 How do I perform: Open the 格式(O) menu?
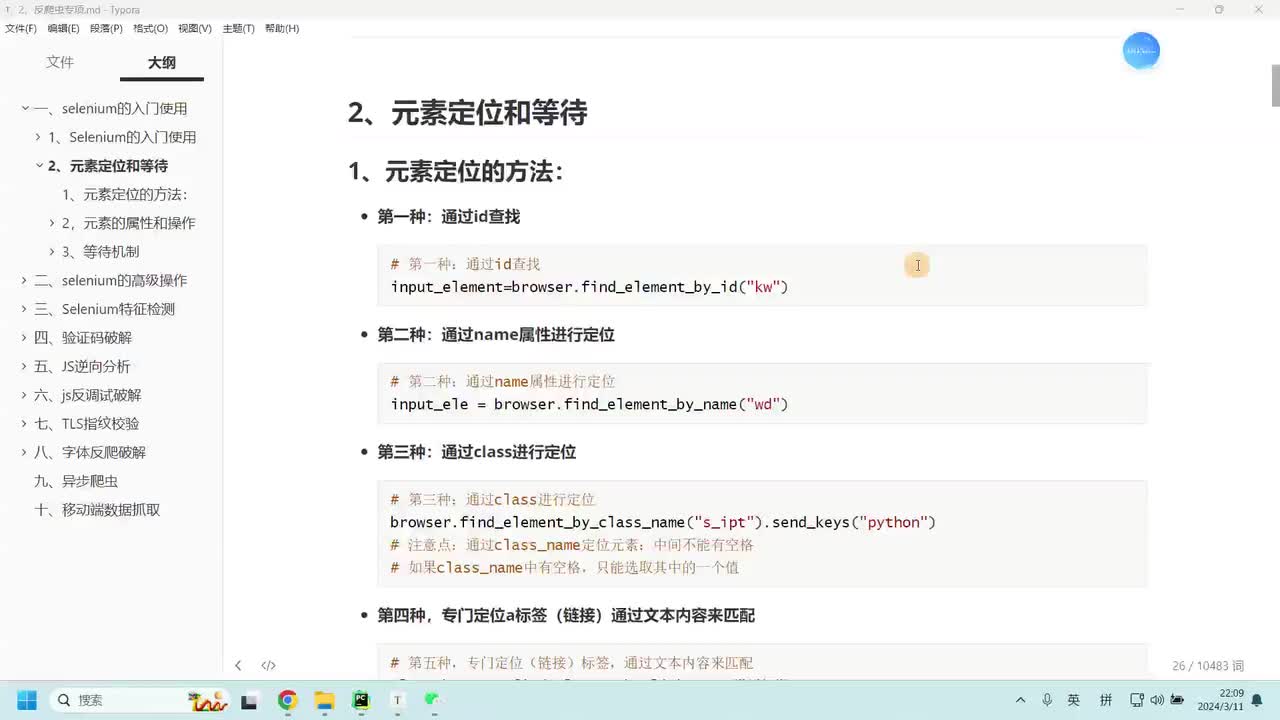150,28
